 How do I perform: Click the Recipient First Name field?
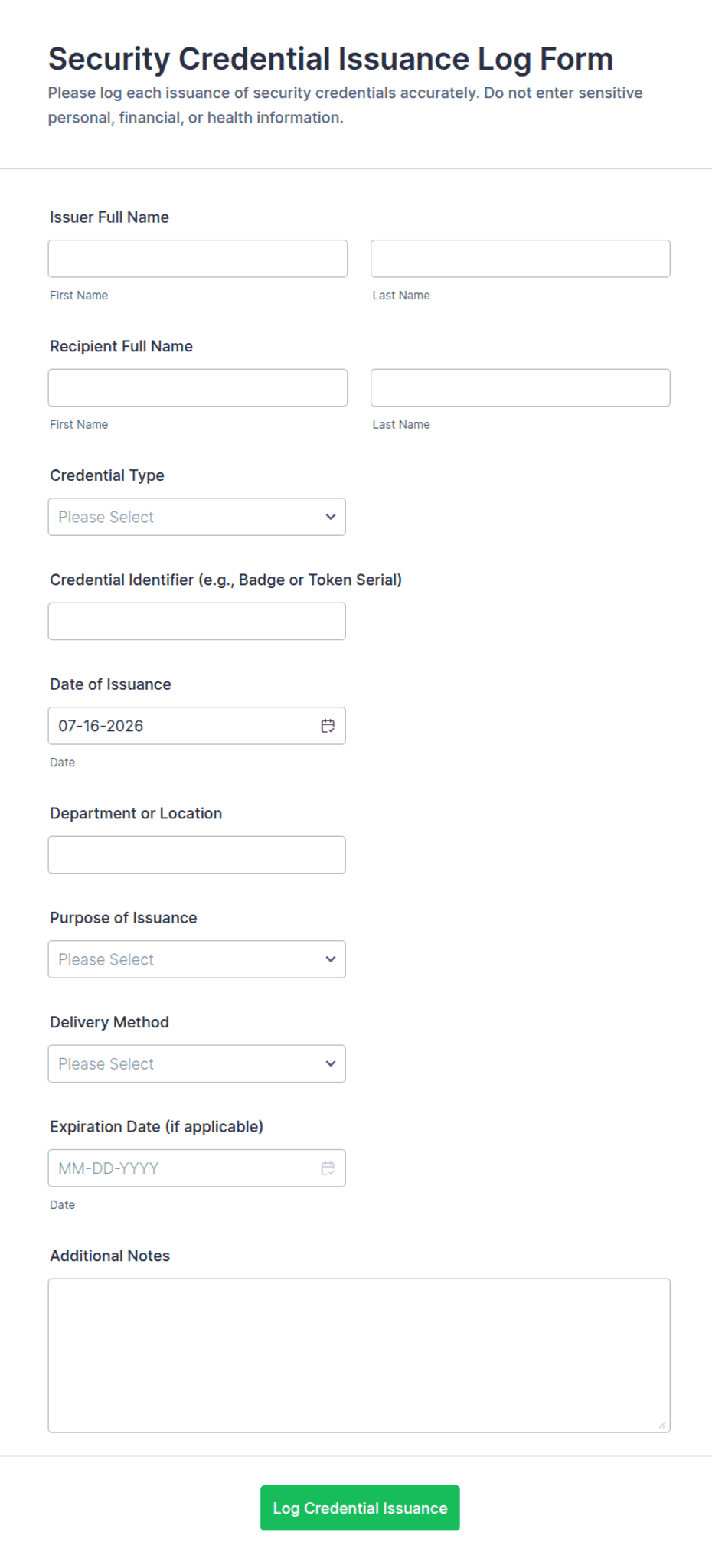click(x=198, y=387)
